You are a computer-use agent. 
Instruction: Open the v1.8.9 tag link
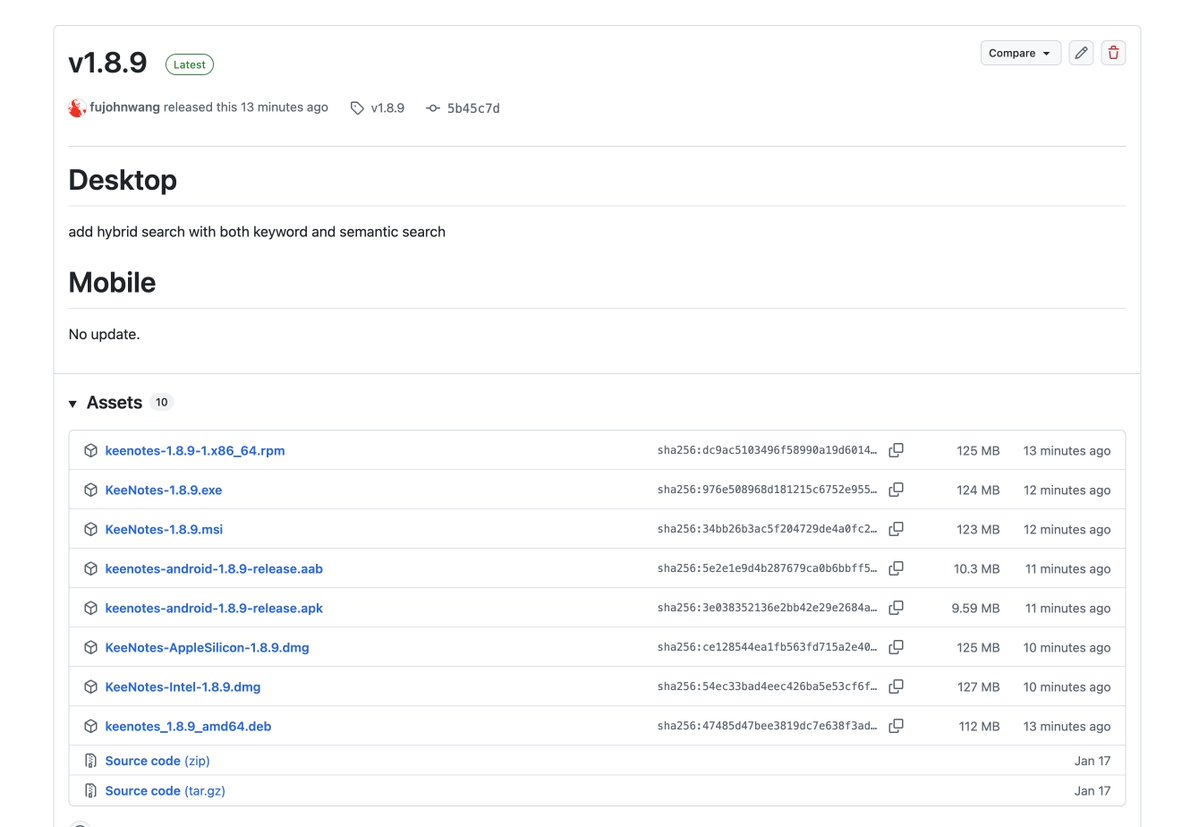point(388,108)
